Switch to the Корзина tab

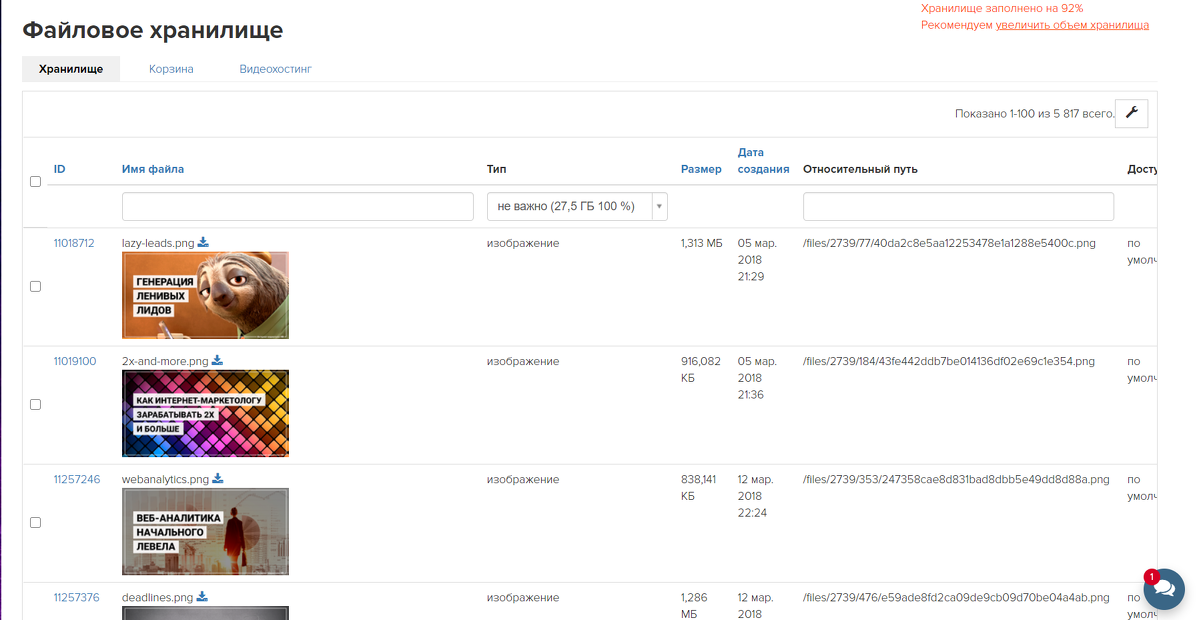click(x=171, y=69)
